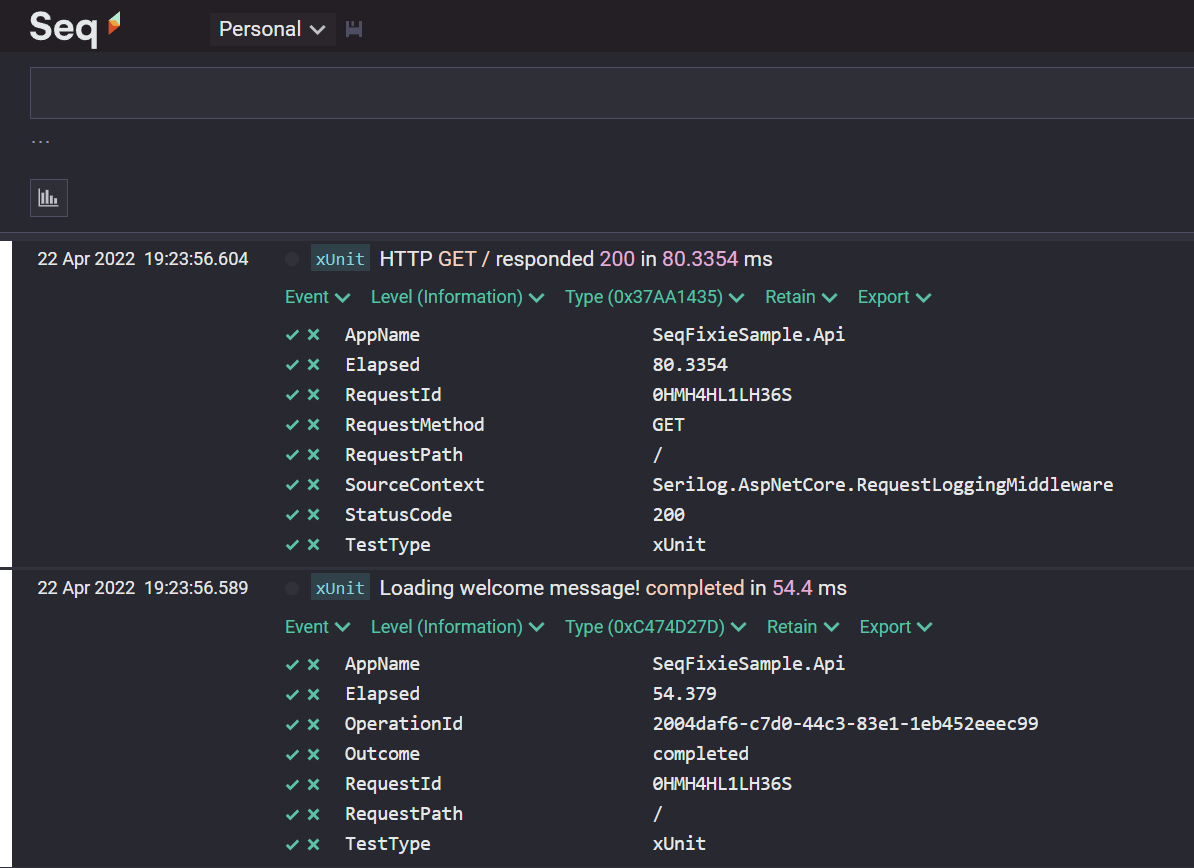Click X to exclude Elapsed 80.3354
This screenshot has height=868, width=1194.
(x=313, y=365)
